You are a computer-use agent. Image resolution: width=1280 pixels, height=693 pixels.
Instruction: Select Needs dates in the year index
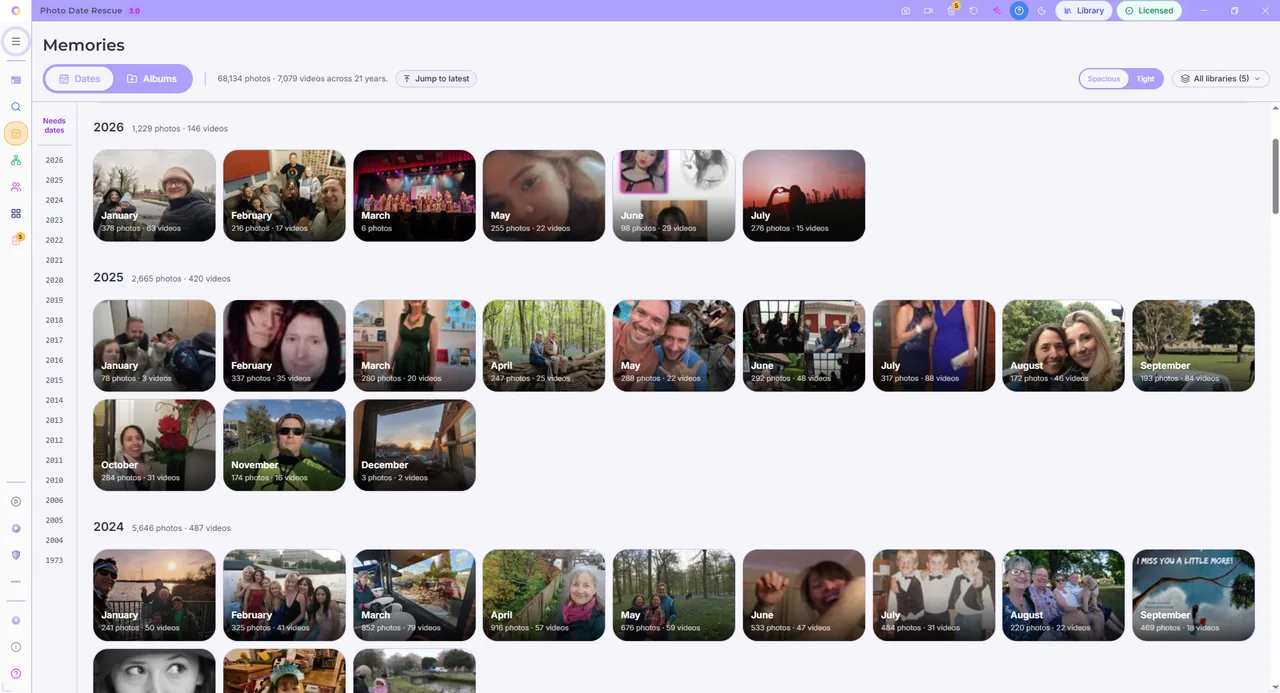point(54,126)
